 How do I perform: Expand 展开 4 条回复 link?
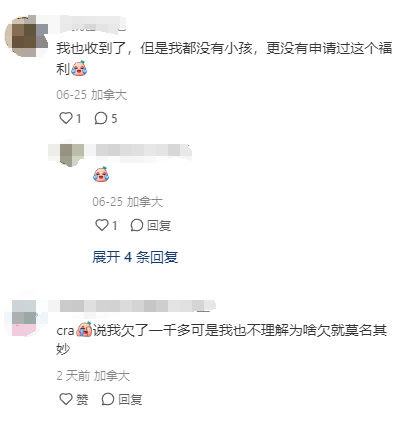click(135, 257)
